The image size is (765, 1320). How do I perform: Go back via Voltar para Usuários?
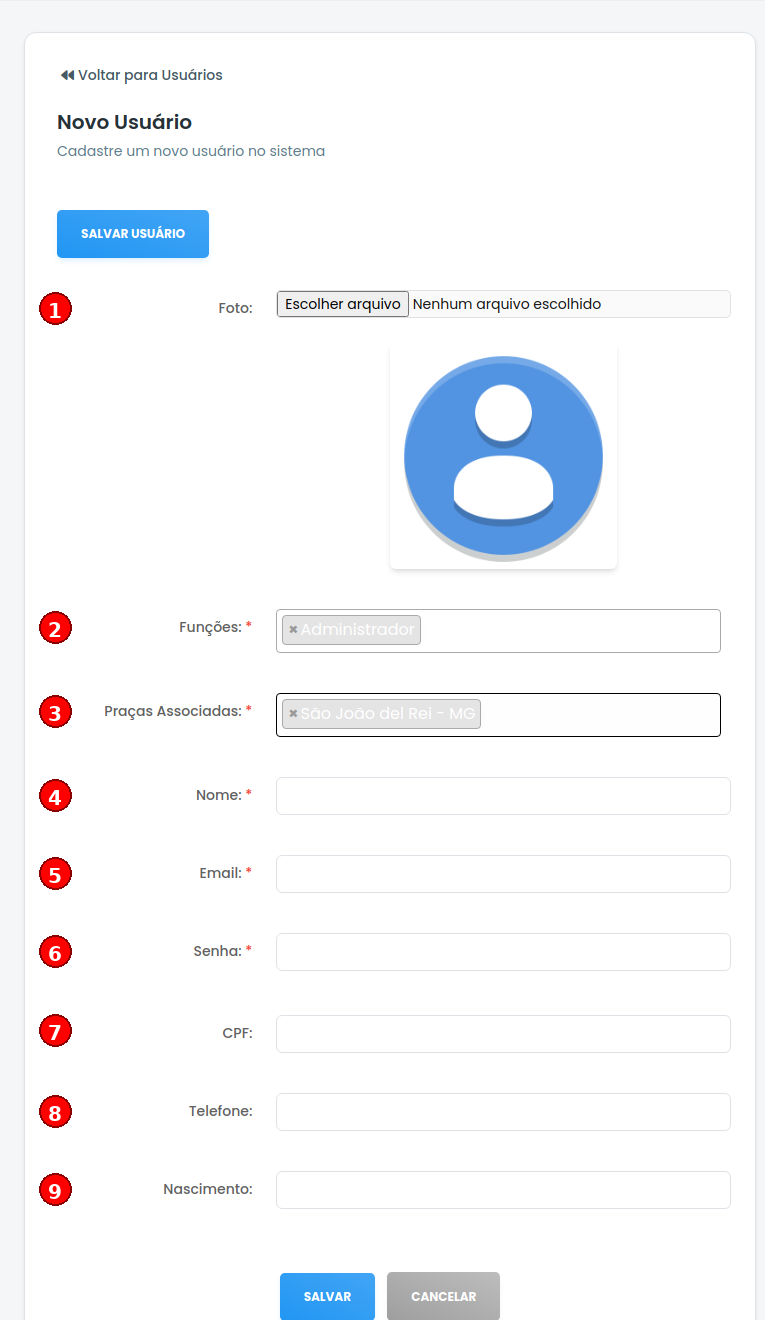point(141,75)
